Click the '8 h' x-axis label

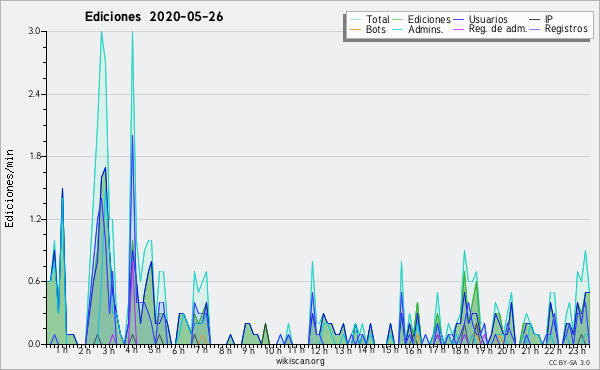click(225, 350)
